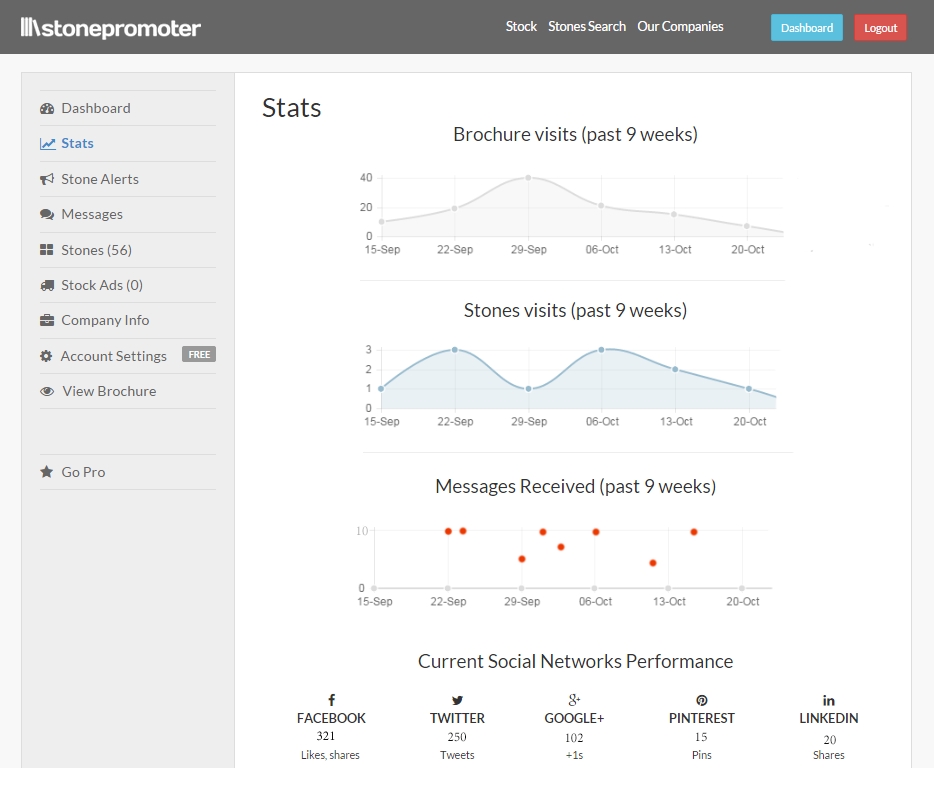Click the Facebook icon in social performance
The image size is (934, 792).
click(331, 700)
